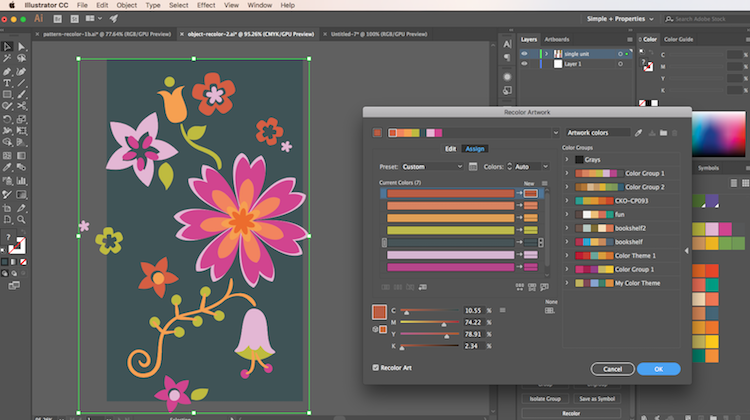Select the Type tool in the toolbar
The image size is (750, 420).
pos(8,83)
